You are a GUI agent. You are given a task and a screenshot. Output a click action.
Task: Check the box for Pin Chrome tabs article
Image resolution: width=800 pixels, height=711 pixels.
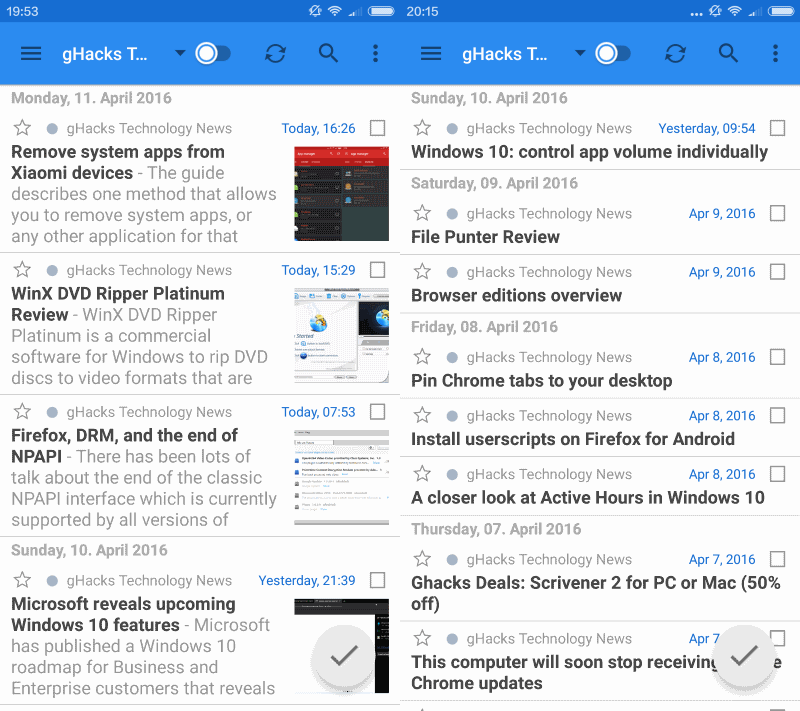(778, 357)
